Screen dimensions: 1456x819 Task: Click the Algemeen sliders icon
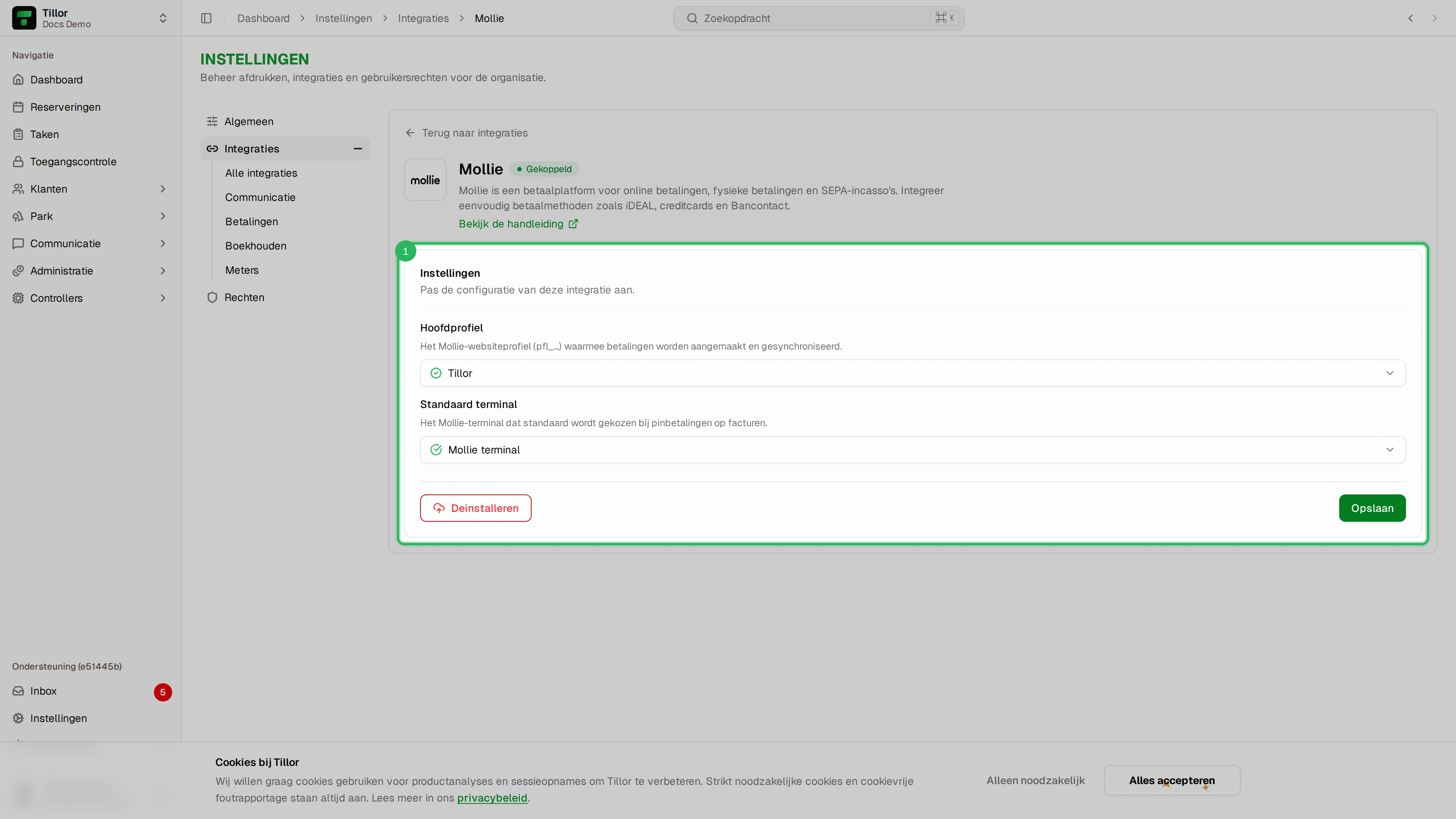pos(212,121)
